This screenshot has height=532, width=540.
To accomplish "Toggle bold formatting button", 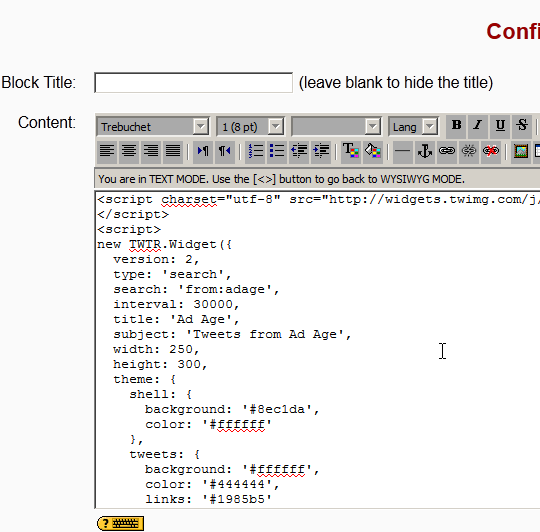I will pos(456,126).
